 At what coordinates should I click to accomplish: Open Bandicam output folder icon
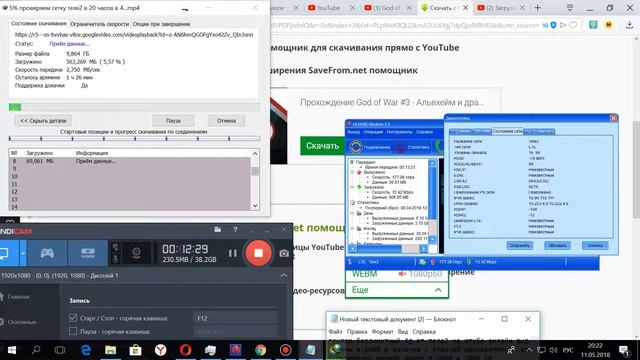click(218, 230)
